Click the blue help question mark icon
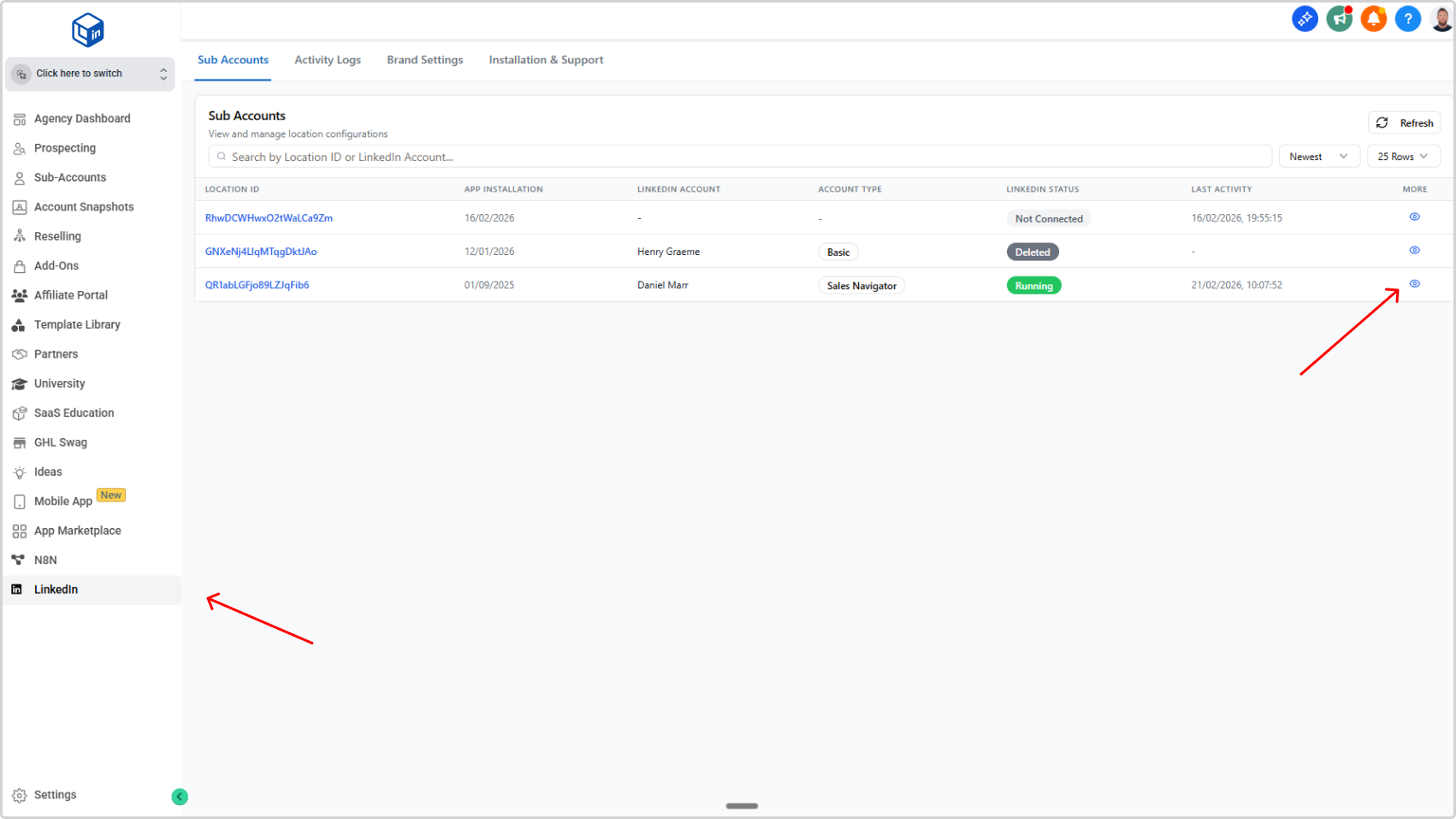This screenshot has width=1456, height=819. pos(1407,19)
